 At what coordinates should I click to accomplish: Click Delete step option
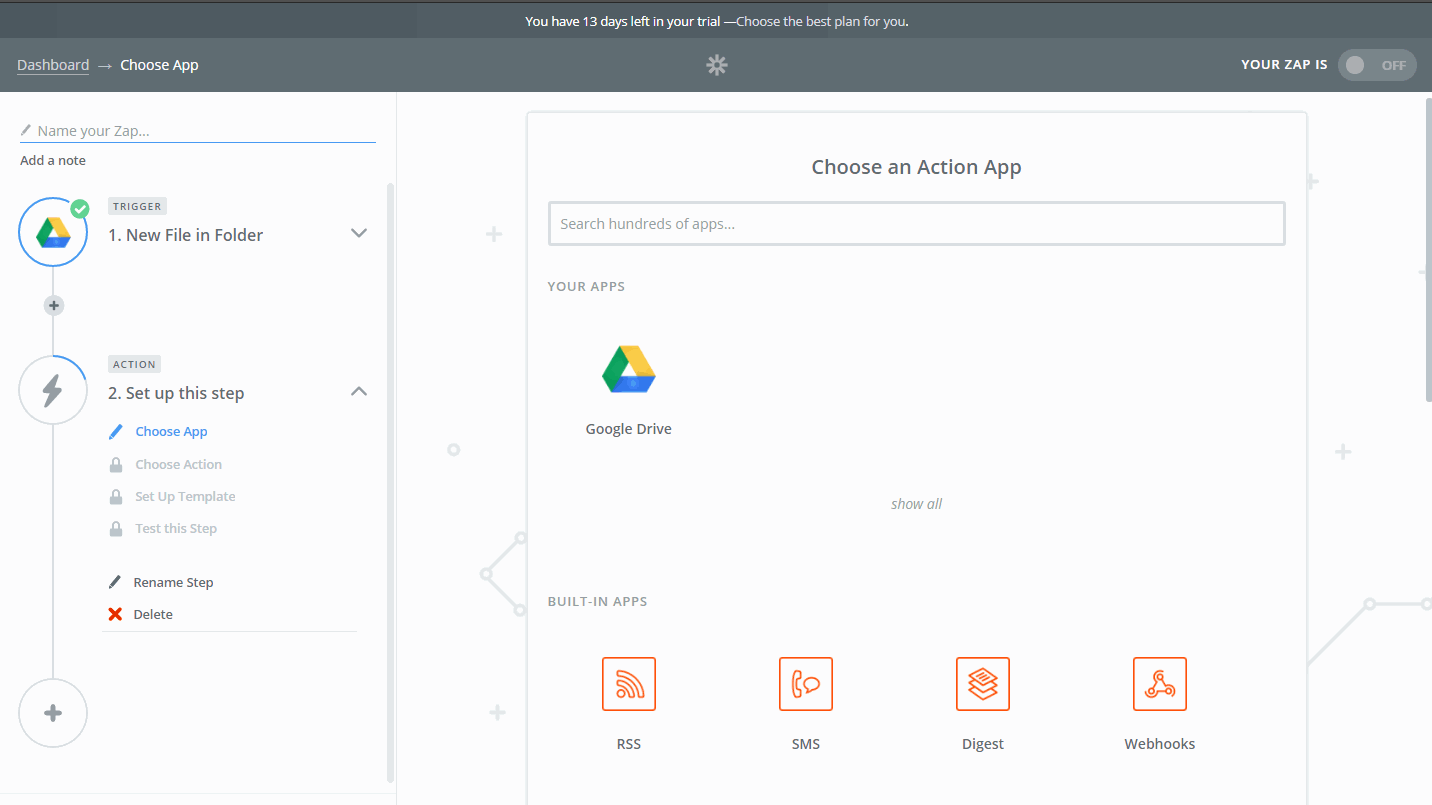tap(153, 614)
